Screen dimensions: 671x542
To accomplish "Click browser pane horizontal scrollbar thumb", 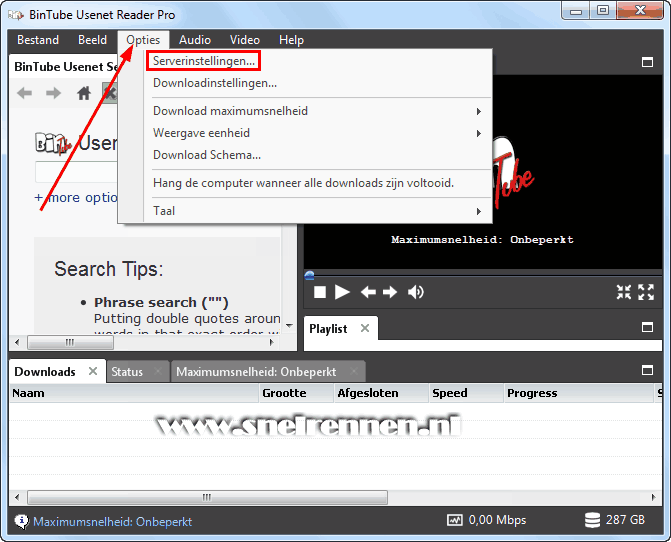I will (x=70, y=342).
